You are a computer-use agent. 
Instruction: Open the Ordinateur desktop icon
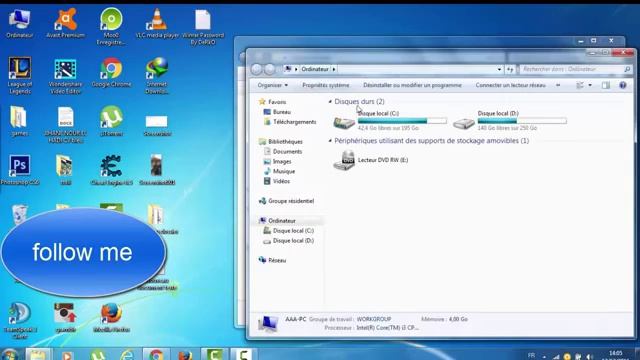(19, 24)
